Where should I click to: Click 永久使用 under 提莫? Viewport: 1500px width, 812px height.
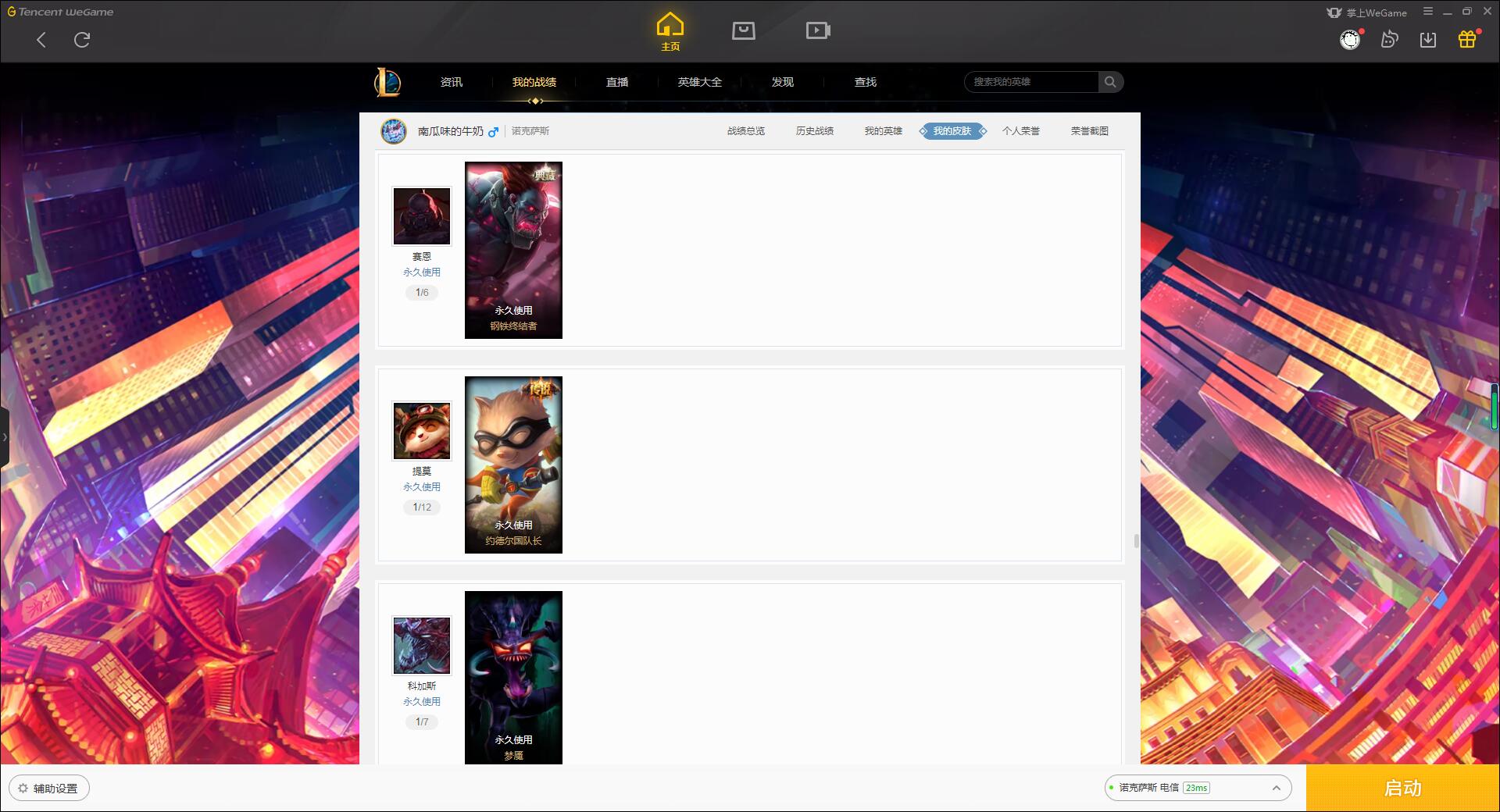[x=422, y=487]
